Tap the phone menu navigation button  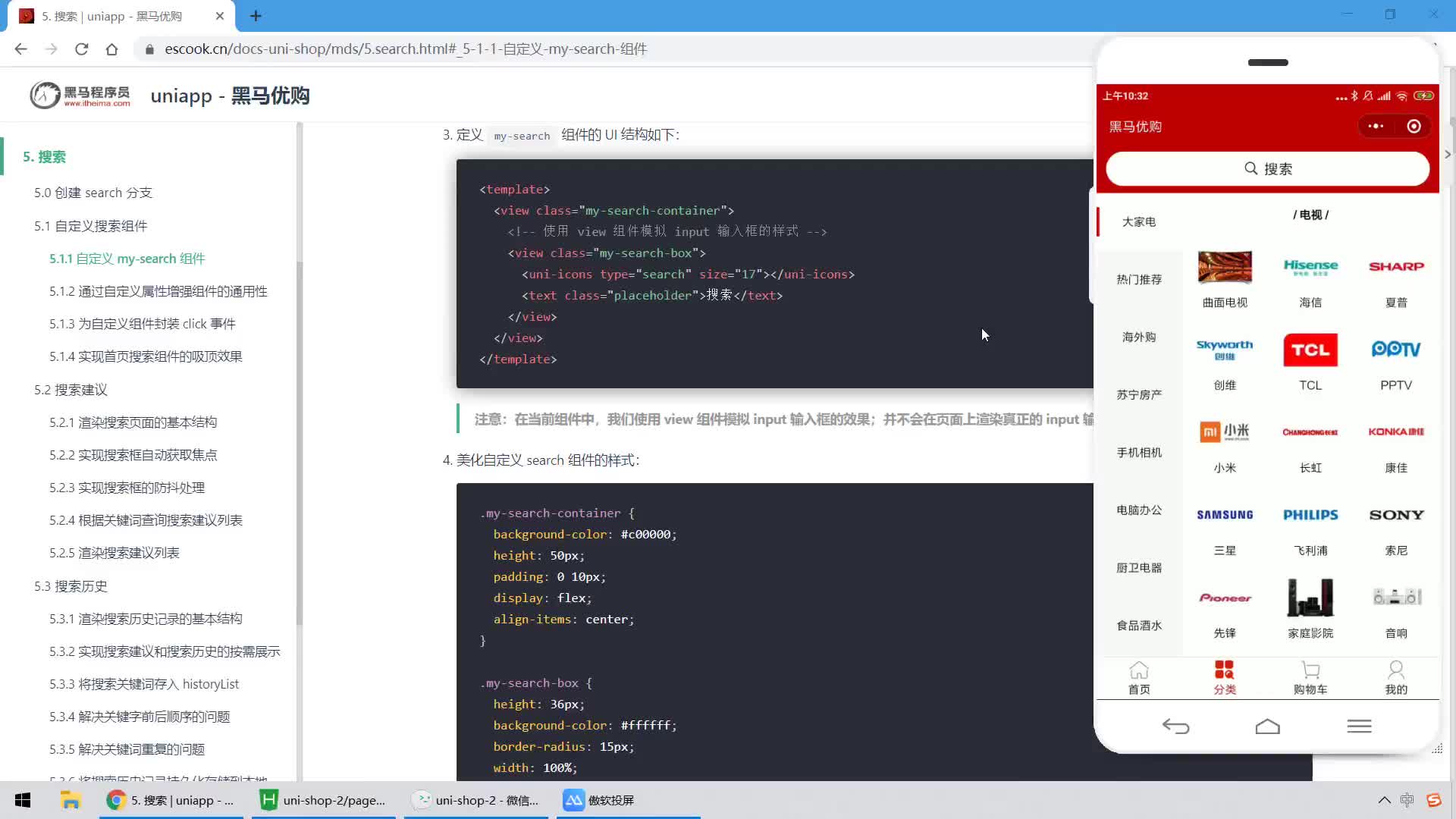coord(1359,726)
